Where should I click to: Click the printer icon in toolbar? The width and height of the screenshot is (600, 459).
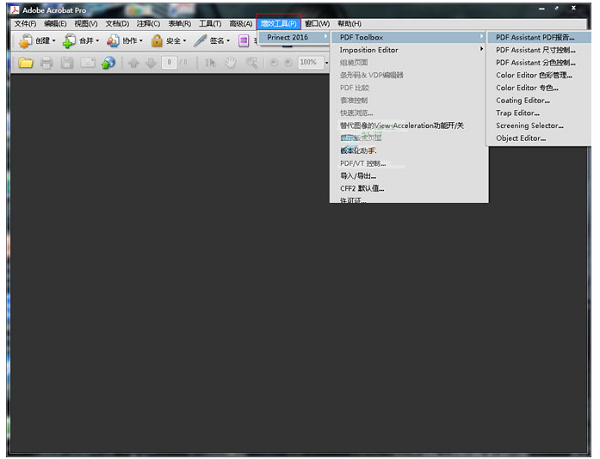[x=46, y=62]
